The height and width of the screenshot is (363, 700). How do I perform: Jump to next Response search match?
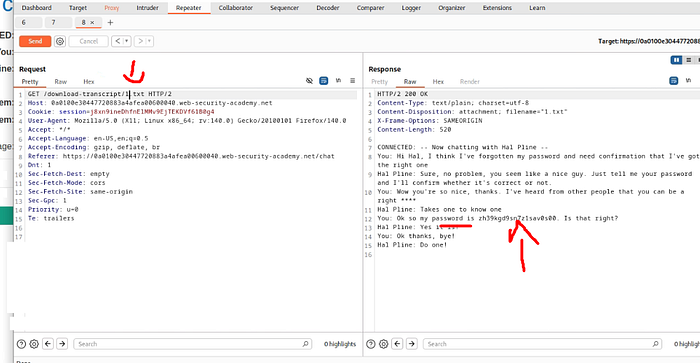coord(412,344)
